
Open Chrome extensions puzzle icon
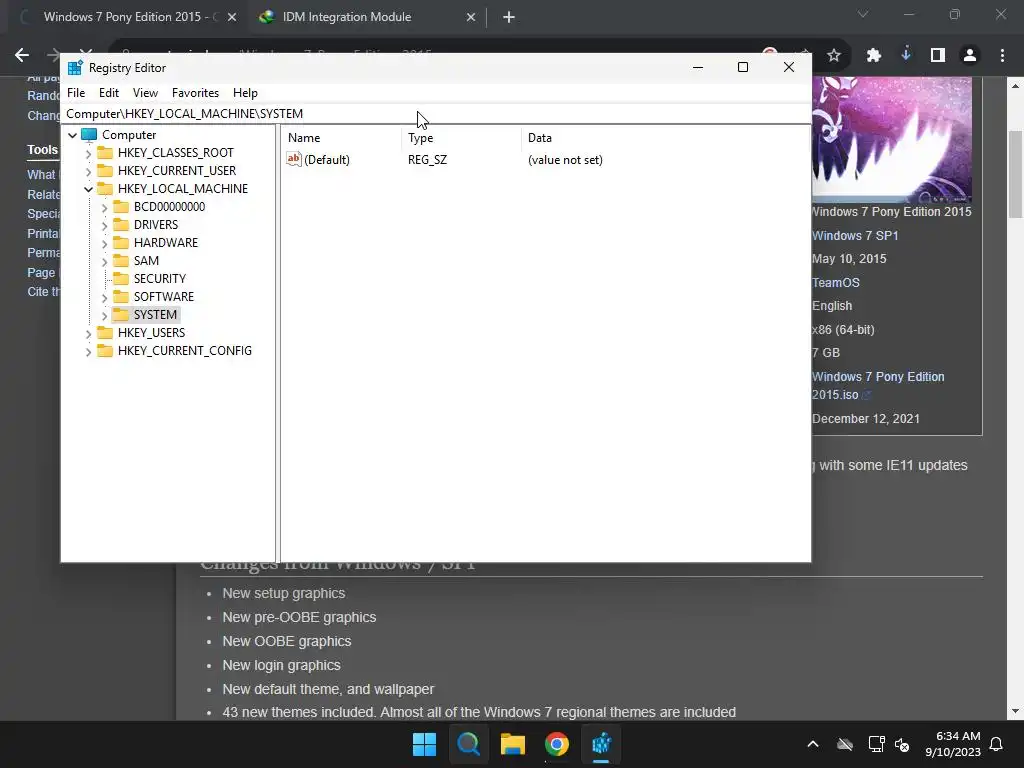[x=874, y=56]
